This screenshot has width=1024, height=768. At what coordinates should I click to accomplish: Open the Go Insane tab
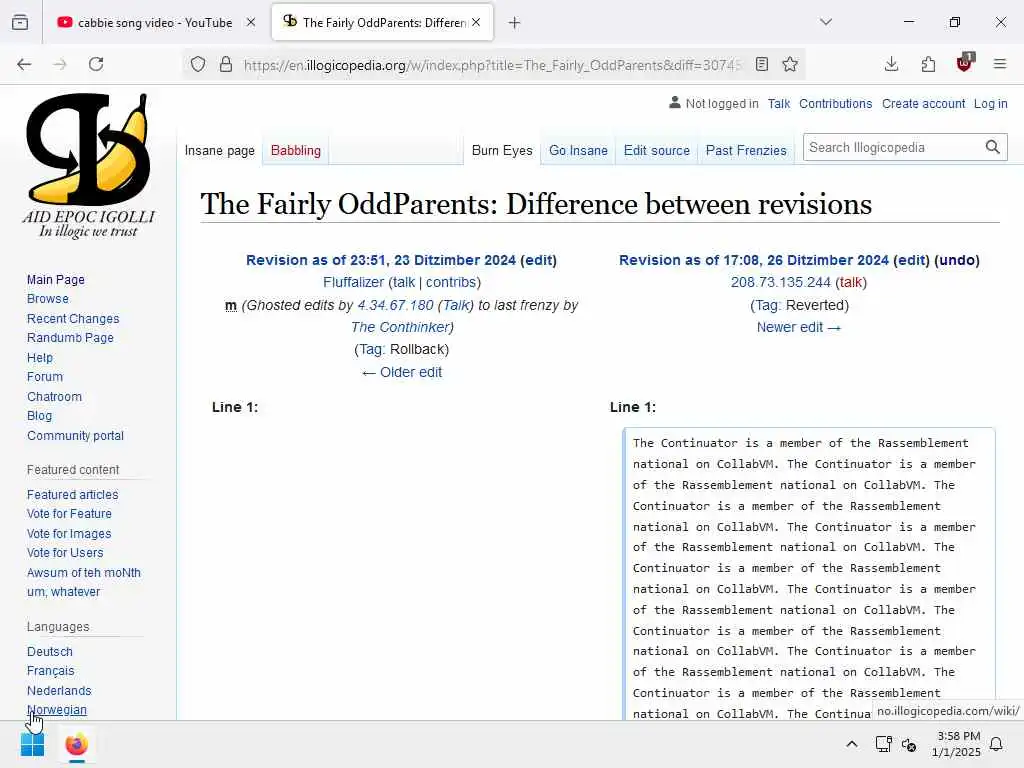pos(578,150)
